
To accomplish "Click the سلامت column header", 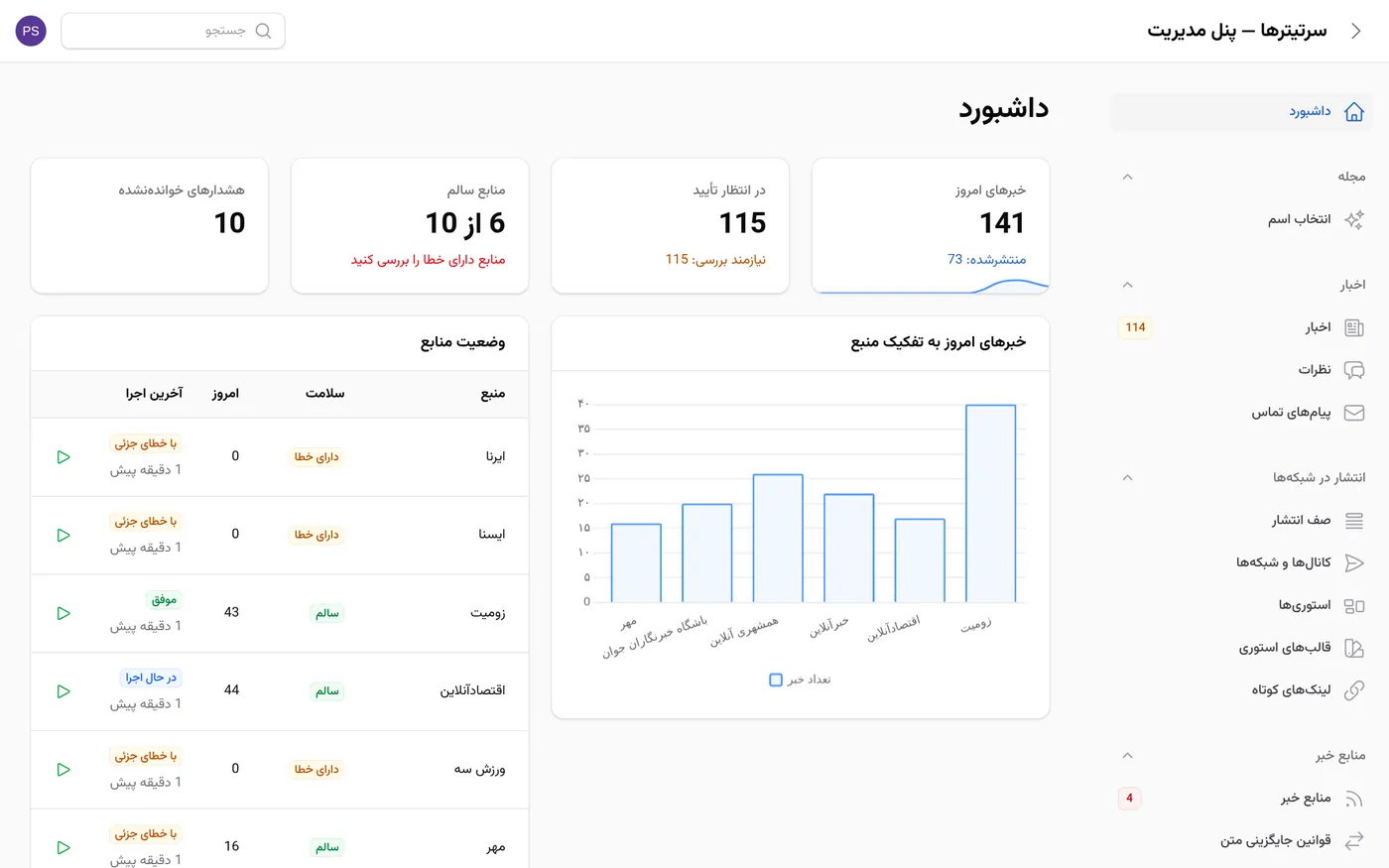I will coord(324,394).
